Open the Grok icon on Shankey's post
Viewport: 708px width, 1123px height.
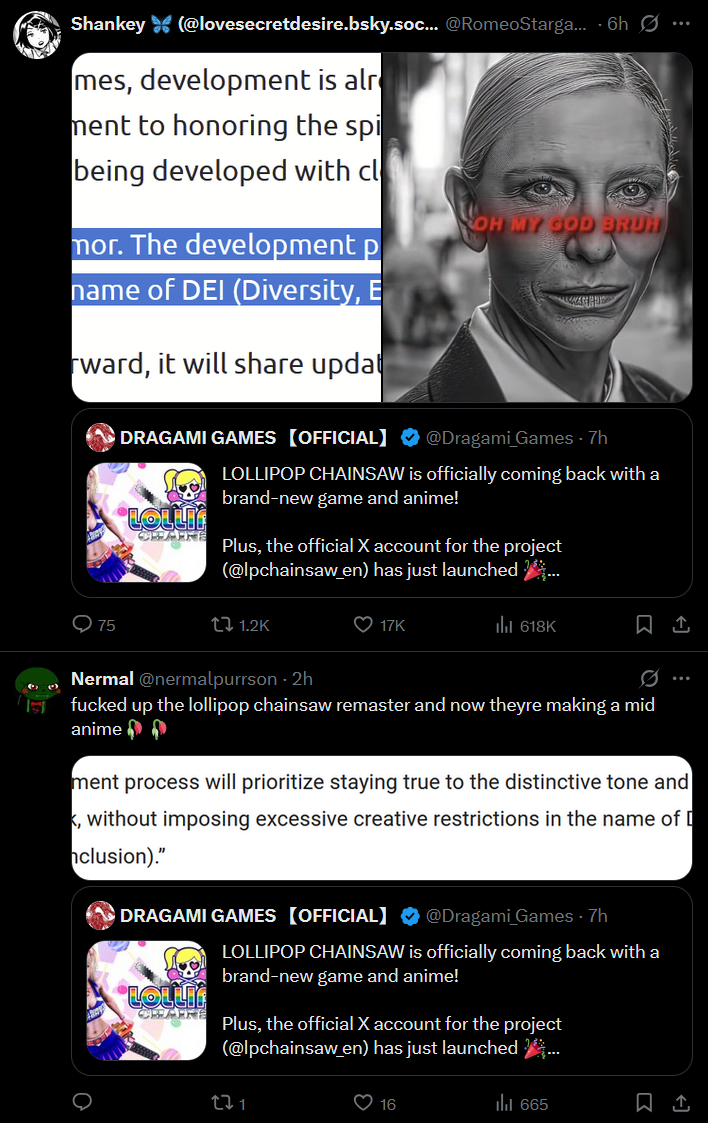click(x=649, y=24)
